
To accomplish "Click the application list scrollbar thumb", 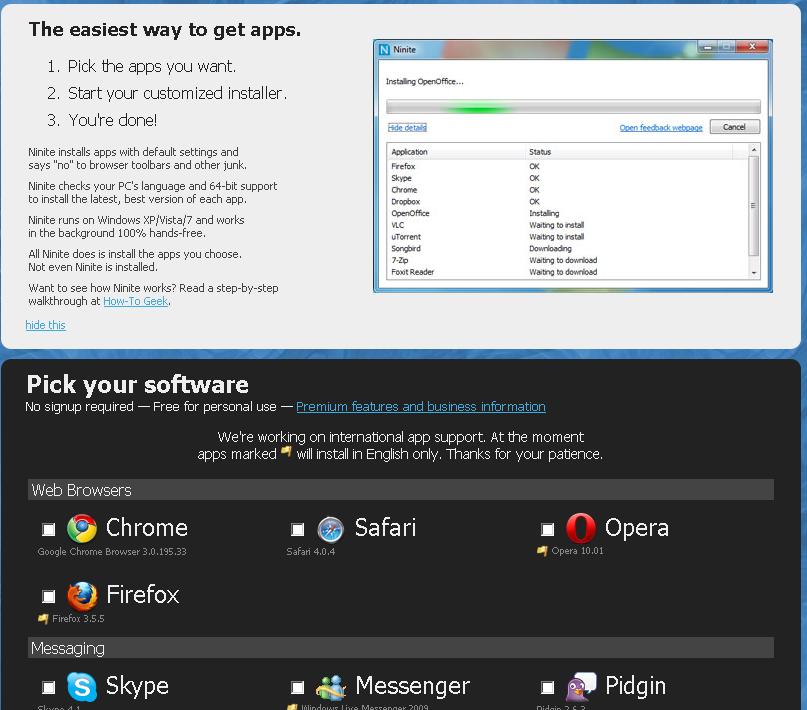I will 753,206.
